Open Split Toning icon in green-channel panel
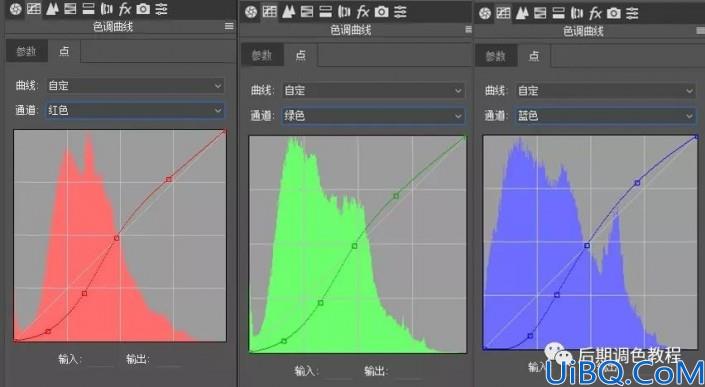The height and width of the screenshot is (387, 705). 326,12
